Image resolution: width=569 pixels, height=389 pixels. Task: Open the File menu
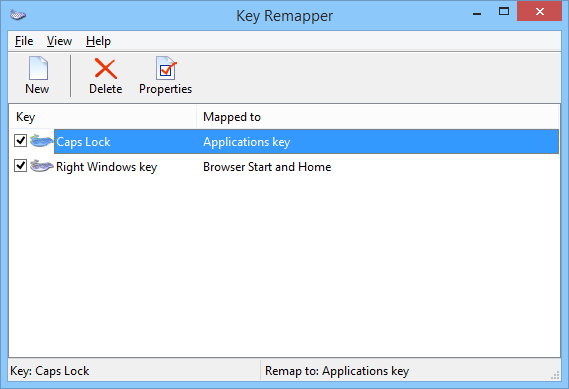click(x=24, y=41)
